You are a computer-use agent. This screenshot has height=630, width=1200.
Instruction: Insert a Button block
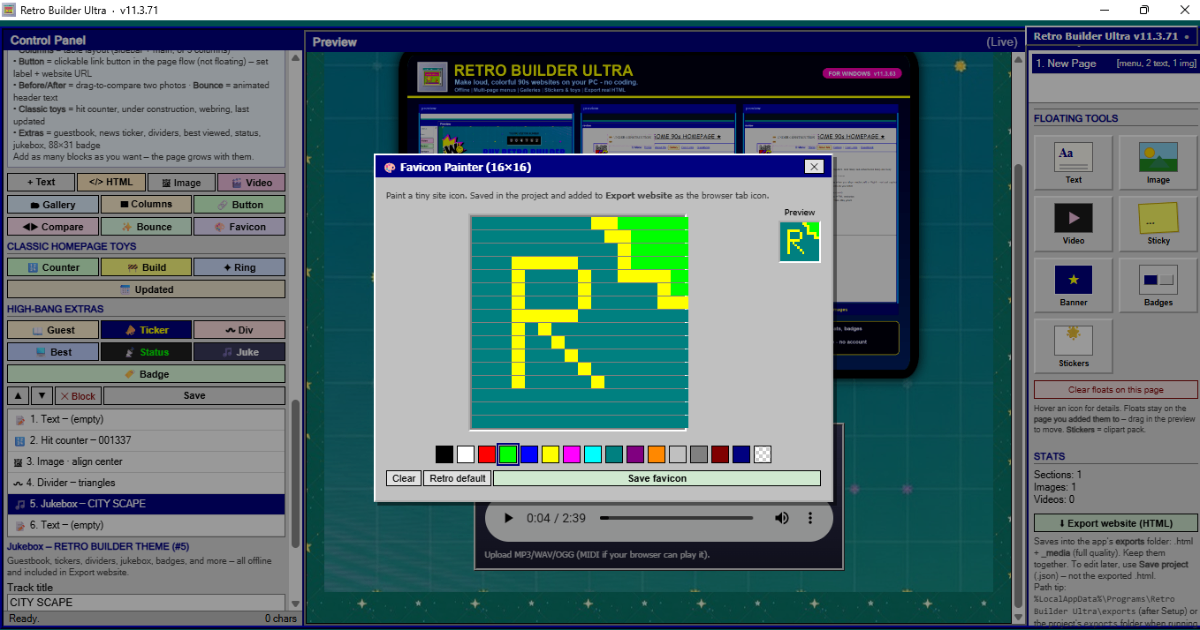coord(239,204)
